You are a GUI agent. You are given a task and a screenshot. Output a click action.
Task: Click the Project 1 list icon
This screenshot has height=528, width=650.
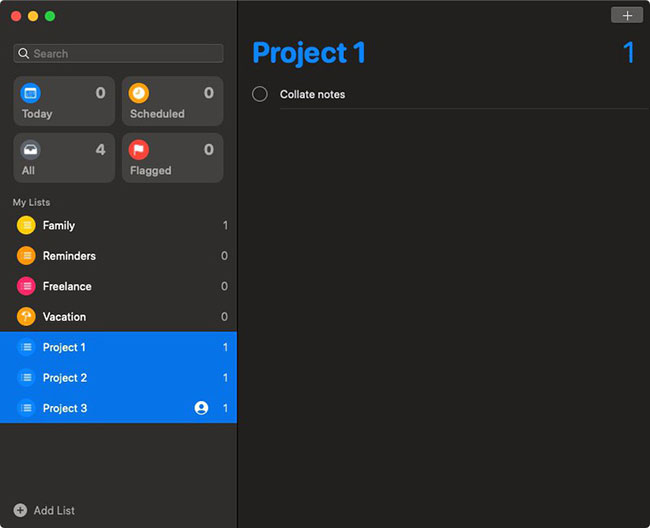[x=26, y=347]
